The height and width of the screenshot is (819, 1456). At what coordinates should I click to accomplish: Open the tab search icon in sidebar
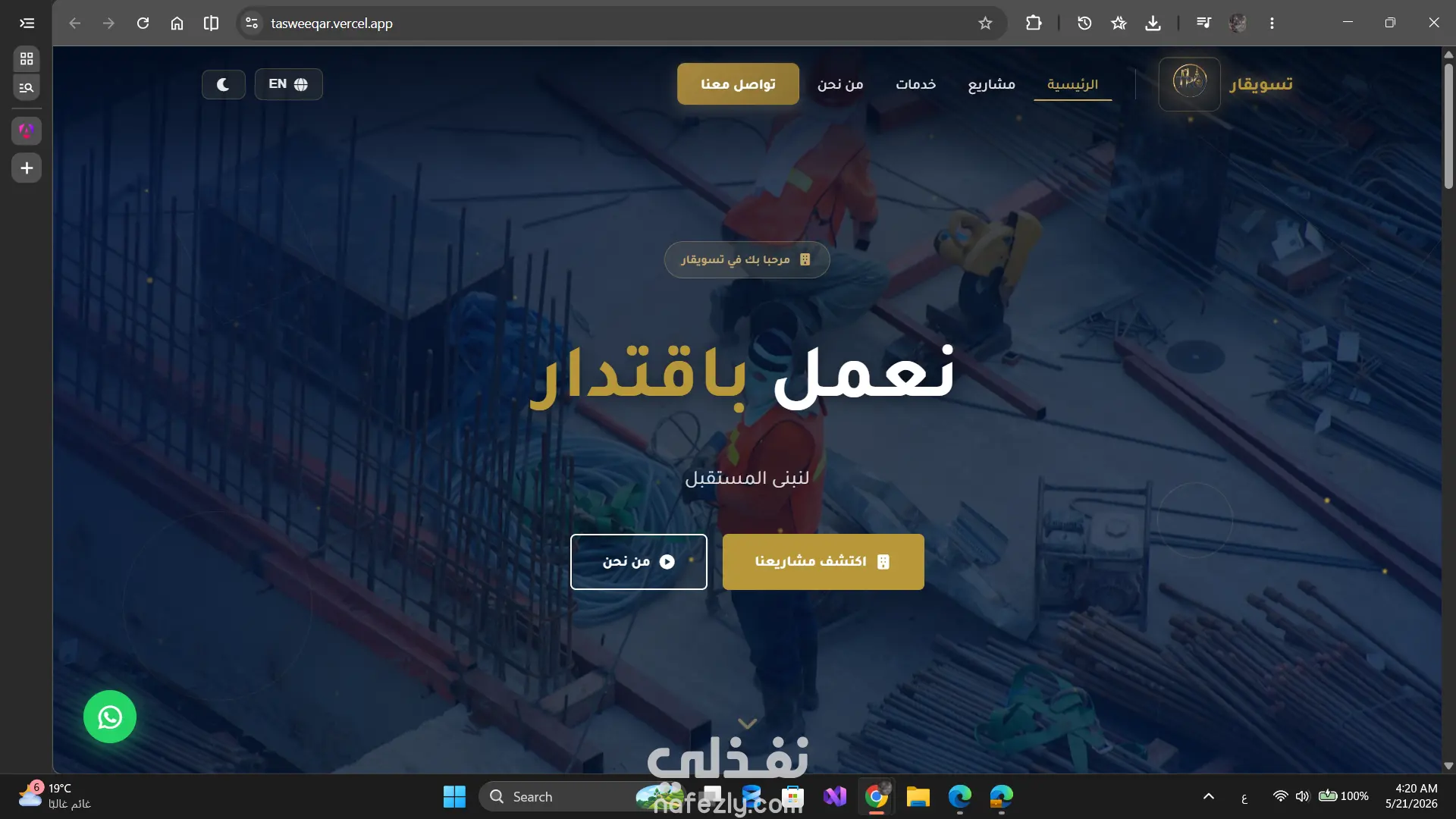27,88
